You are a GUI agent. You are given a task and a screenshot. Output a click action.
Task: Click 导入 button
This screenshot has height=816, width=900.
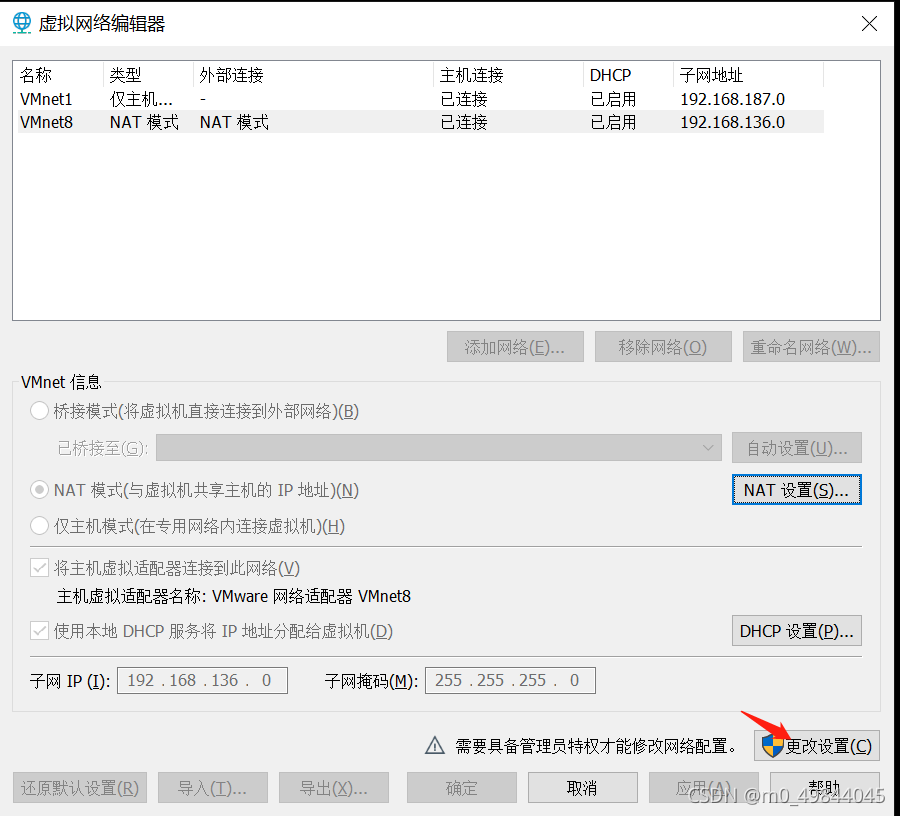(x=212, y=788)
